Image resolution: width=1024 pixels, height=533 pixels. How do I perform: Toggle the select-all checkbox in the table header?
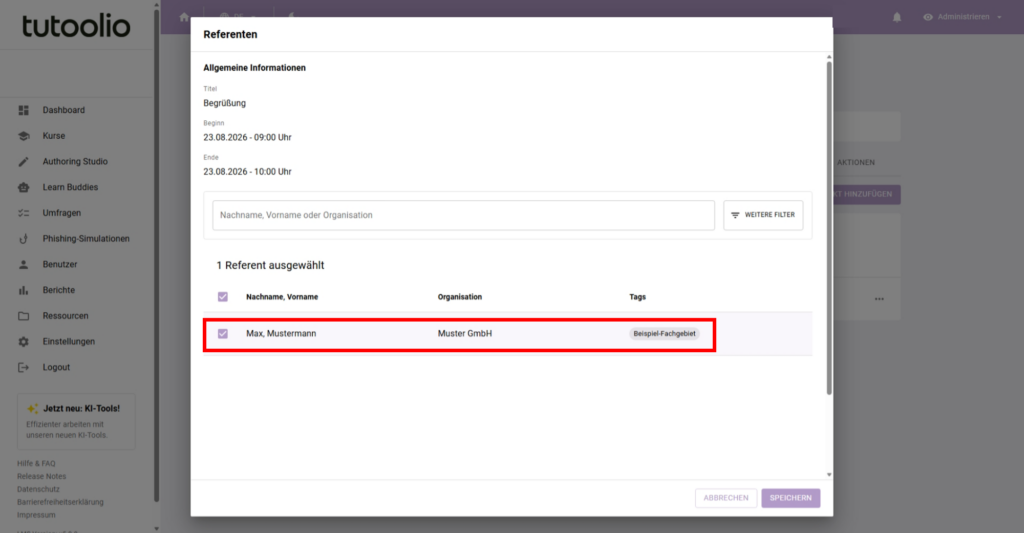coord(223,297)
